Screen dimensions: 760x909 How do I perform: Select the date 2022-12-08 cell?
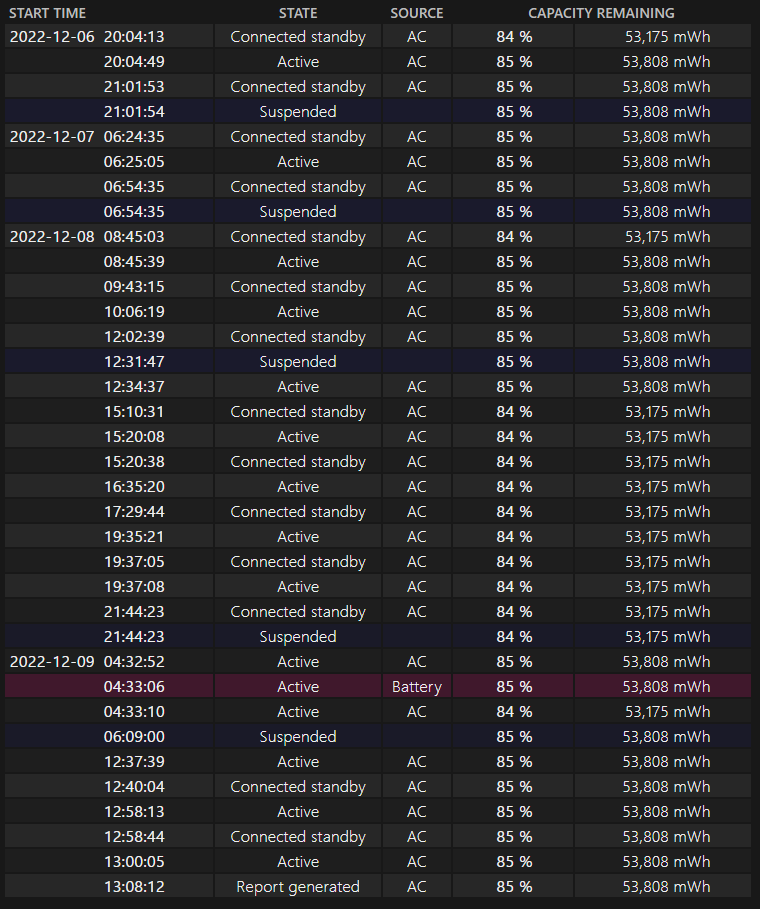pos(52,237)
